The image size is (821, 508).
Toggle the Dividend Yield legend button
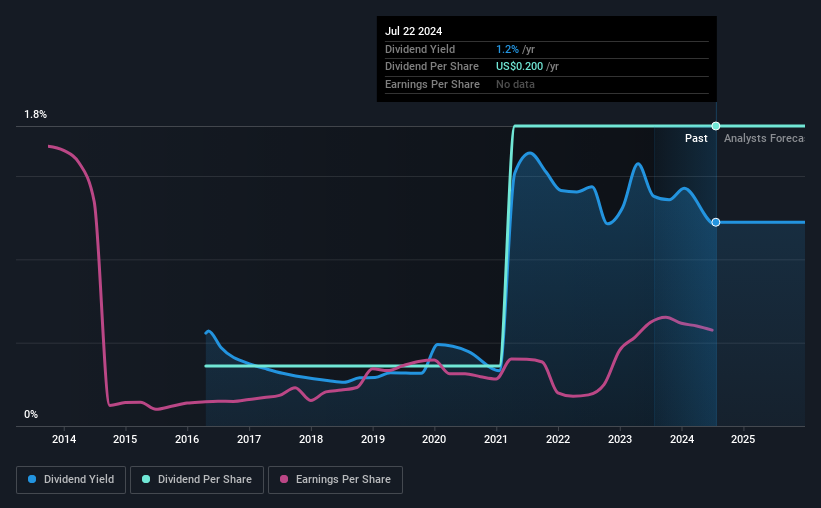coord(71,479)
